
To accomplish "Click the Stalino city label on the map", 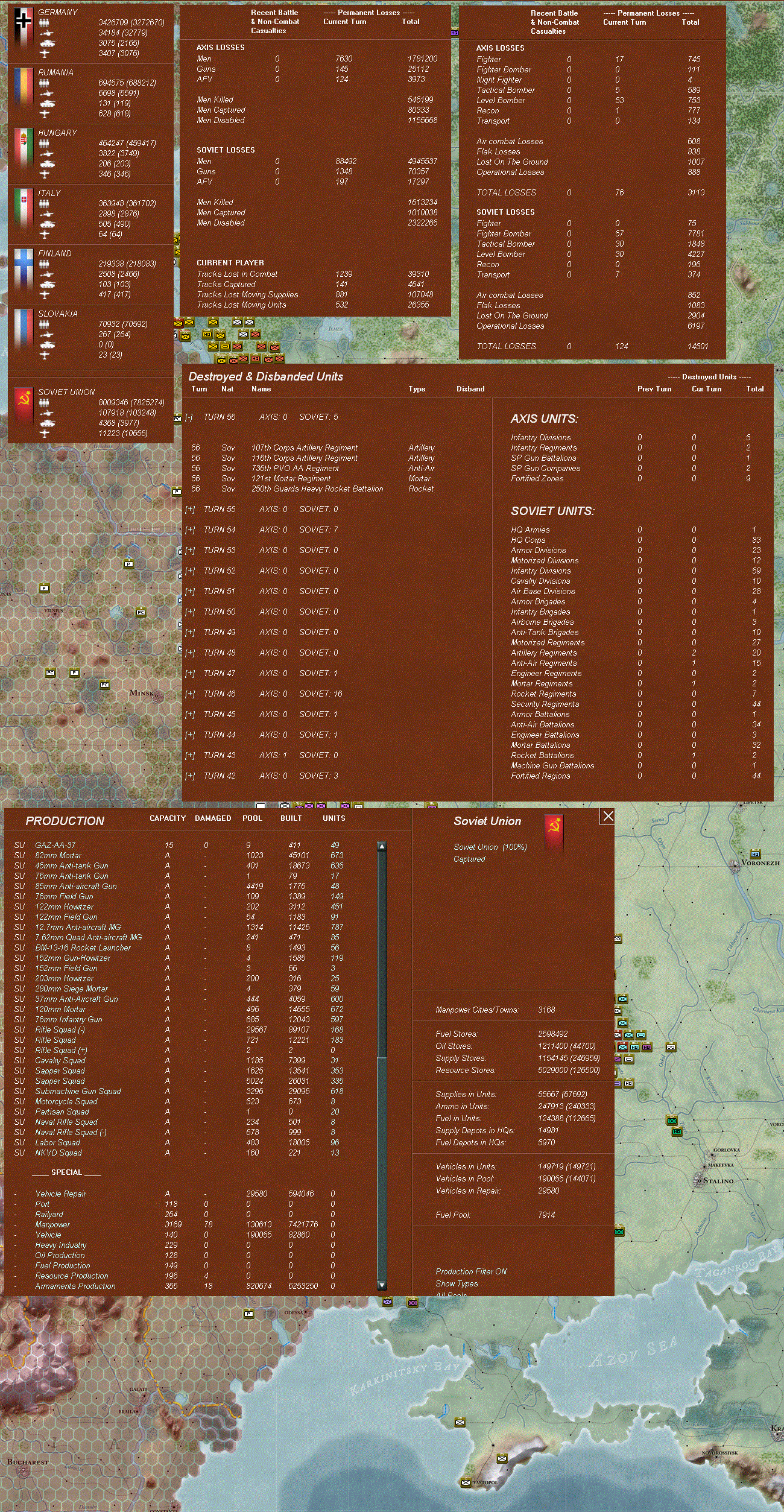I will [718, 1181].
